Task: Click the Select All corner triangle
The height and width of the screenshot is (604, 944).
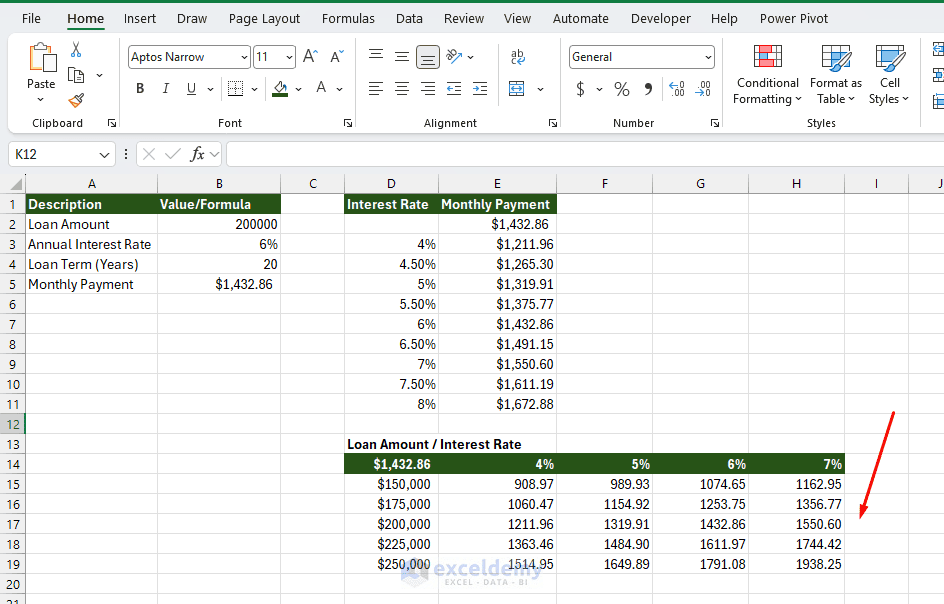Action: [16, 184]
